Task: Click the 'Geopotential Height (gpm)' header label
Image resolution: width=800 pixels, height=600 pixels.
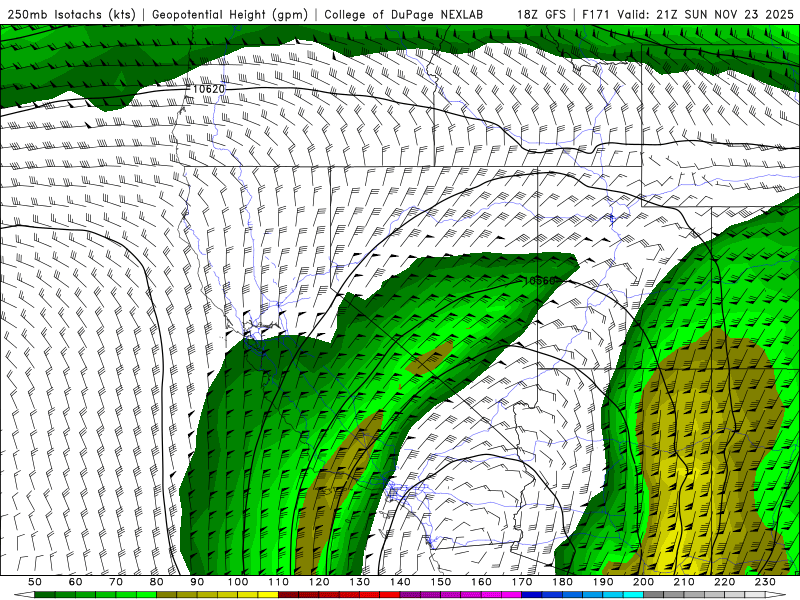Action: [230, 14]
